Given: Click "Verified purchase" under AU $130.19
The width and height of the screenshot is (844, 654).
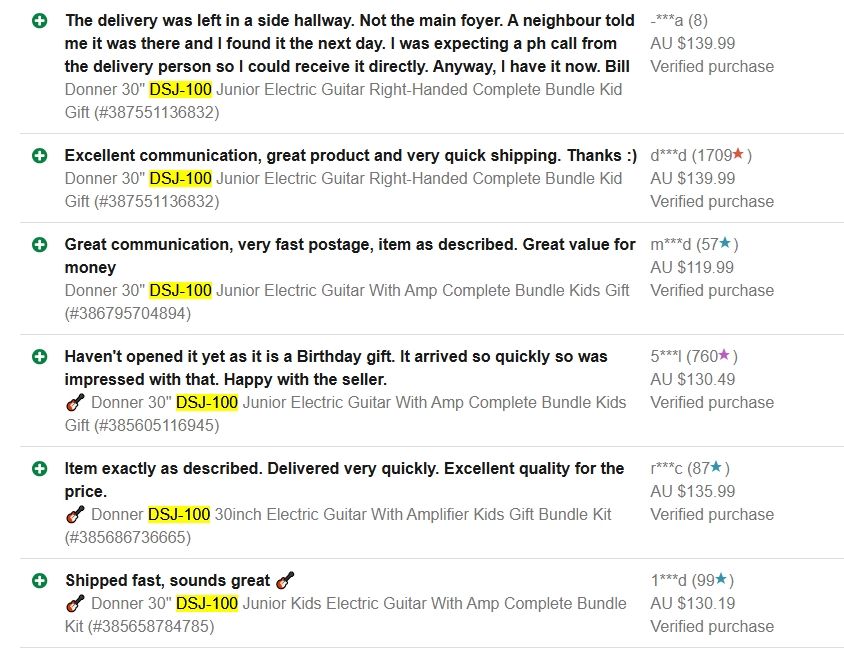Looking at the screenshot, I should pos(712,626).
